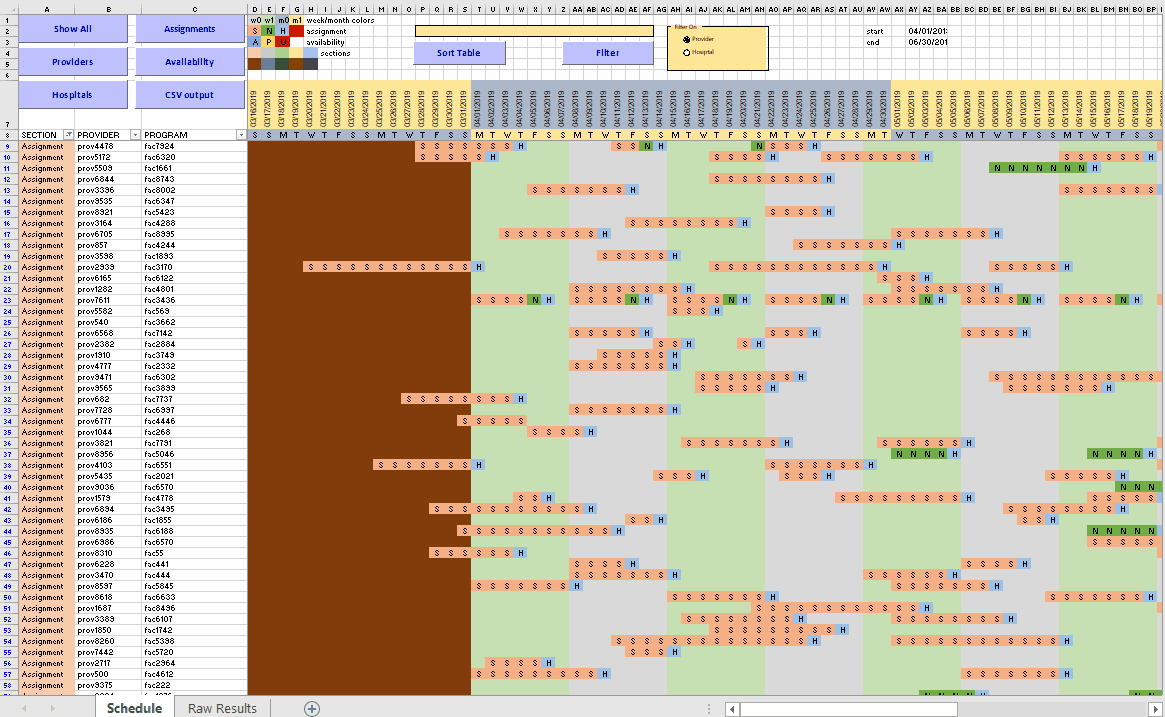Click the Filter button

coord(608,52)
